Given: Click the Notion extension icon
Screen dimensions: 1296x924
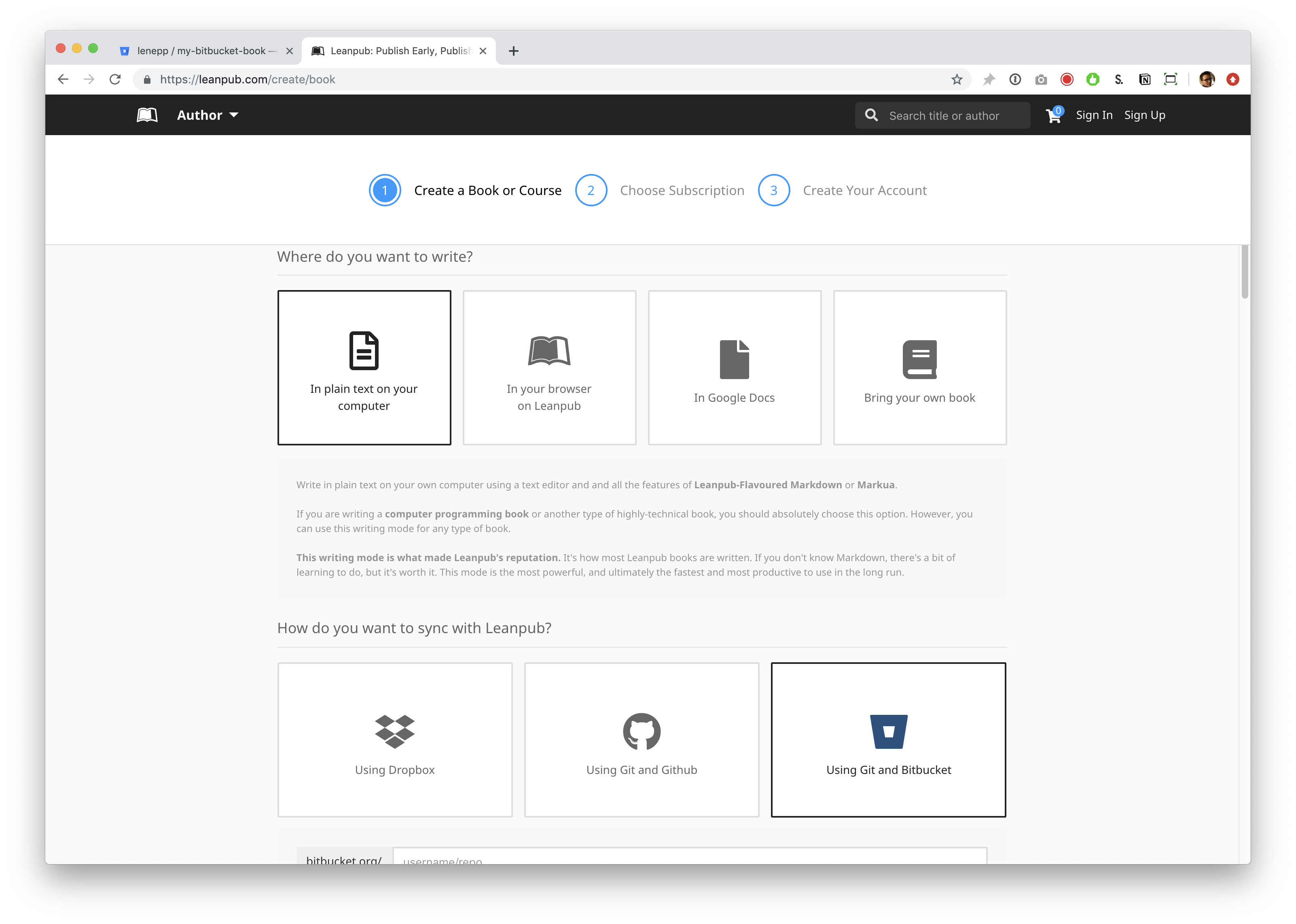Looking at the screenshot, I should tap(1145, 80).
